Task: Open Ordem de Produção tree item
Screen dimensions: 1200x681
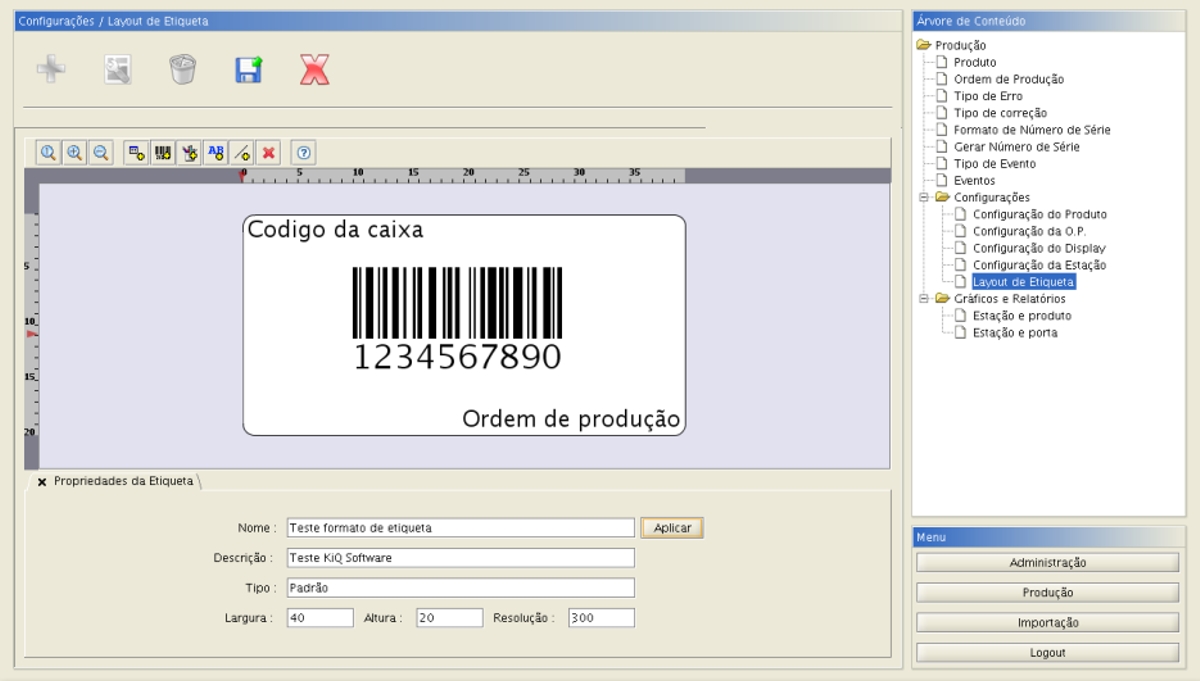Action: tap(1008, 79)
